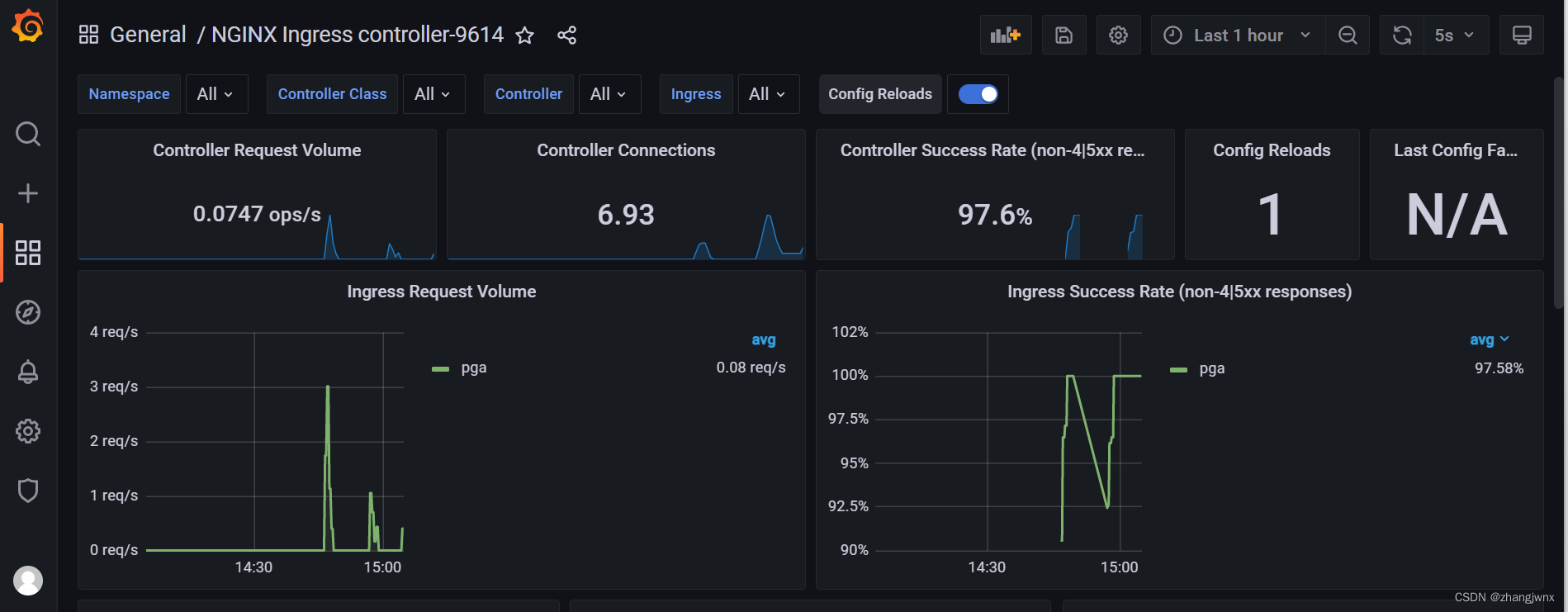Expand the Controller All dropdown
Screen dimensions: 1568x612
pyautogui.click(x=609, y=94)
